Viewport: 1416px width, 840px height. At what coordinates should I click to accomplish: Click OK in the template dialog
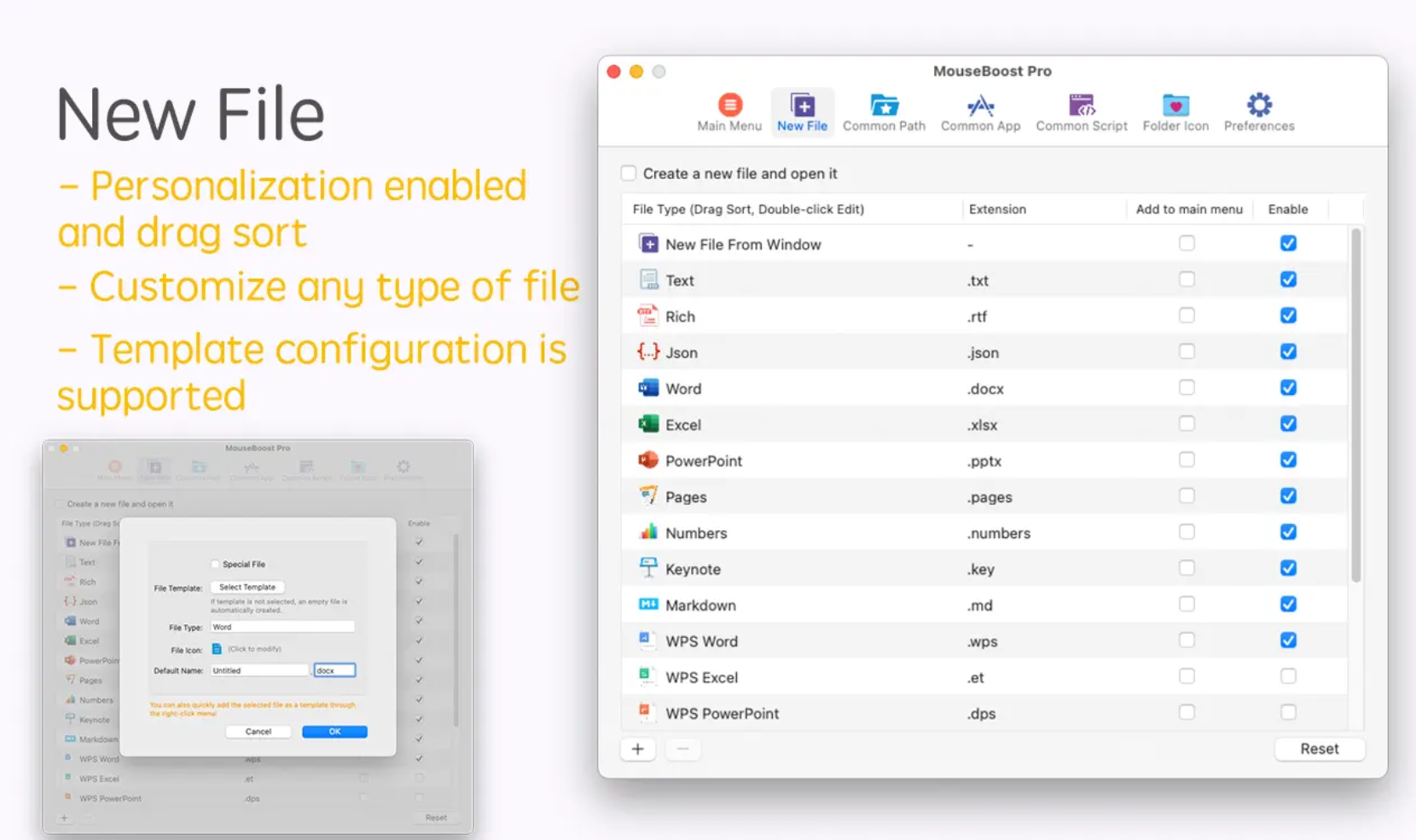click(x=334, y=732)
